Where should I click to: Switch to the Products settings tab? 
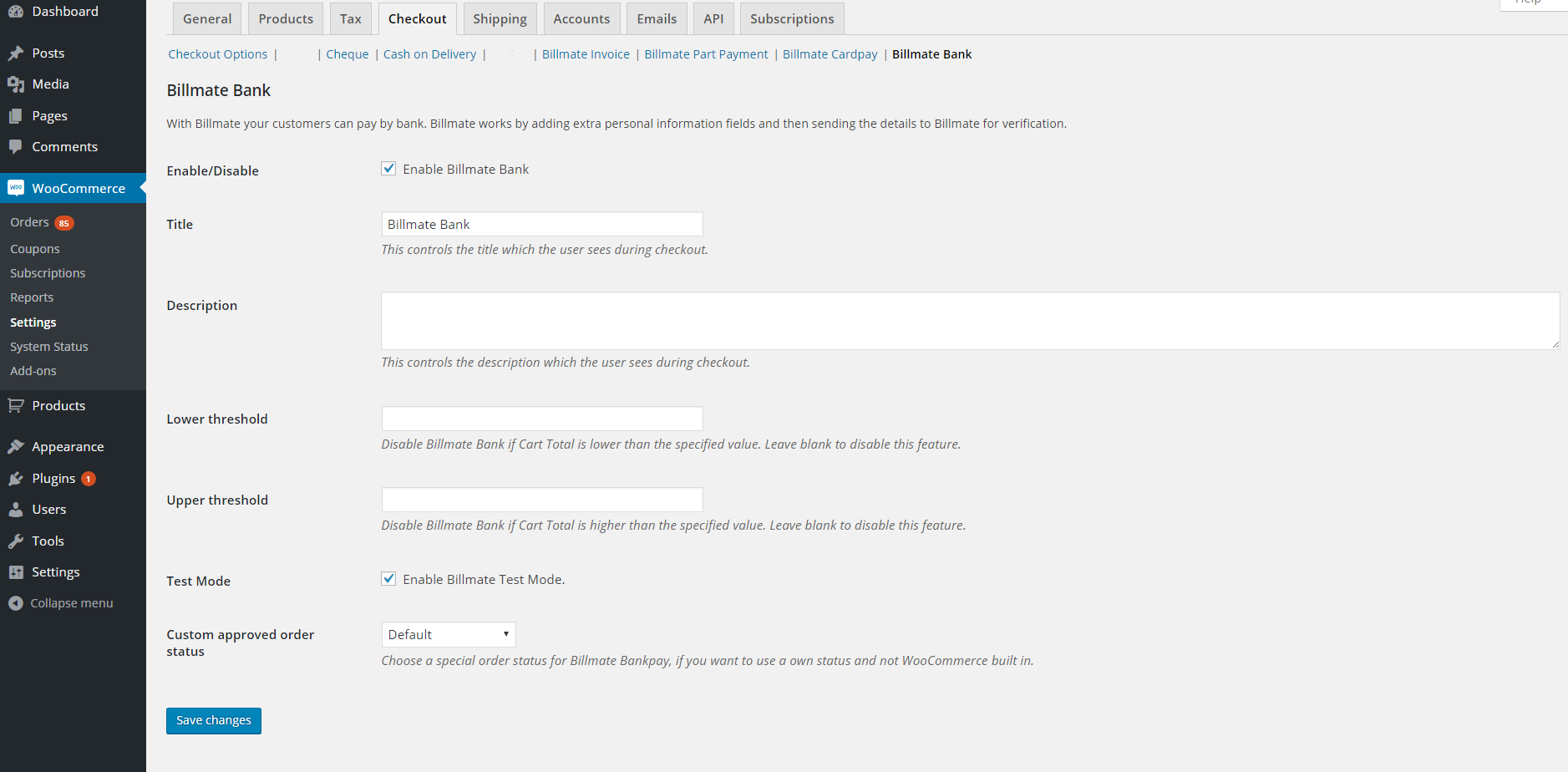pyautogui.click(x=286, y=18)
